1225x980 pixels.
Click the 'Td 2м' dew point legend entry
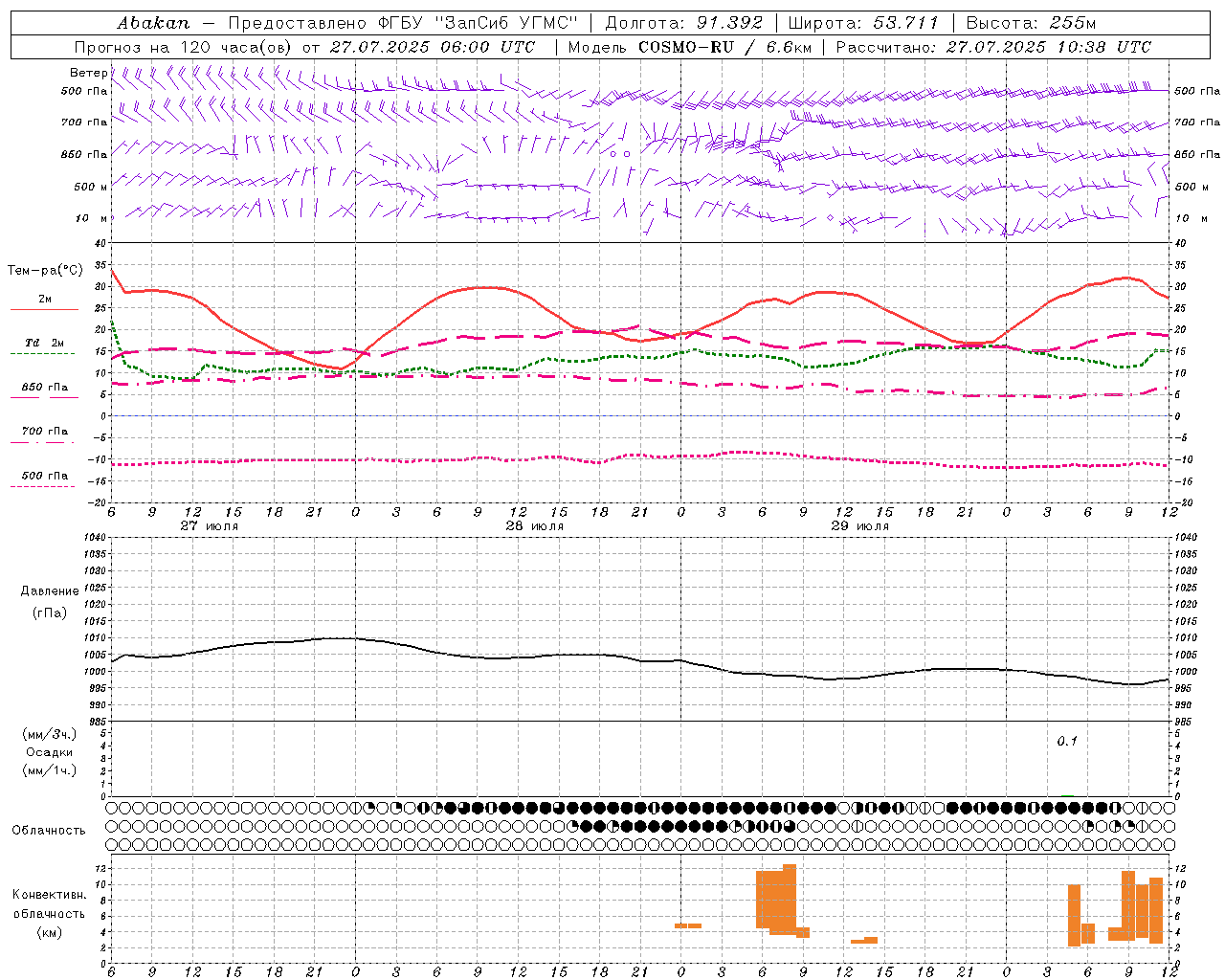pos(45,343)
